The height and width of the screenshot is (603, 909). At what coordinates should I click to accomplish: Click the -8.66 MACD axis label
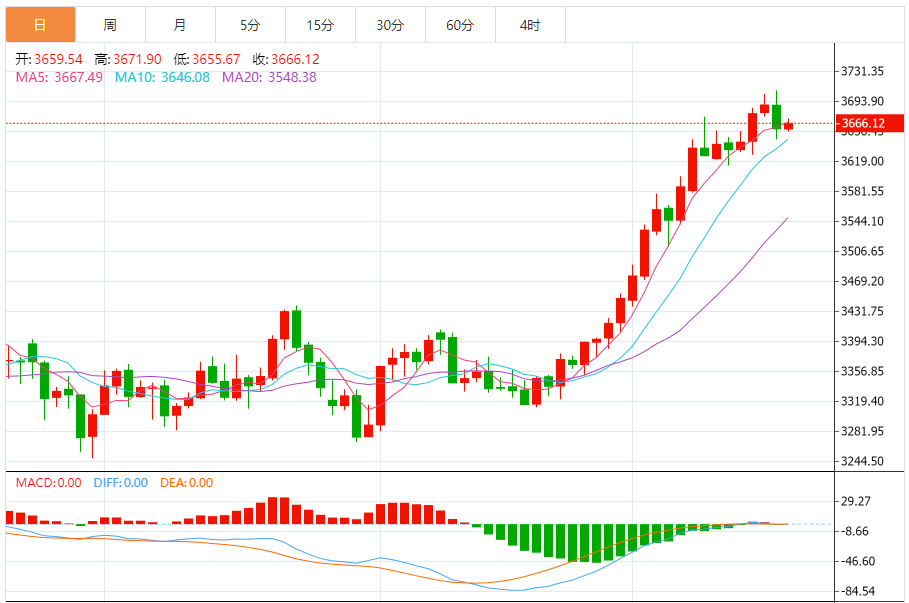tap(856, 531)
